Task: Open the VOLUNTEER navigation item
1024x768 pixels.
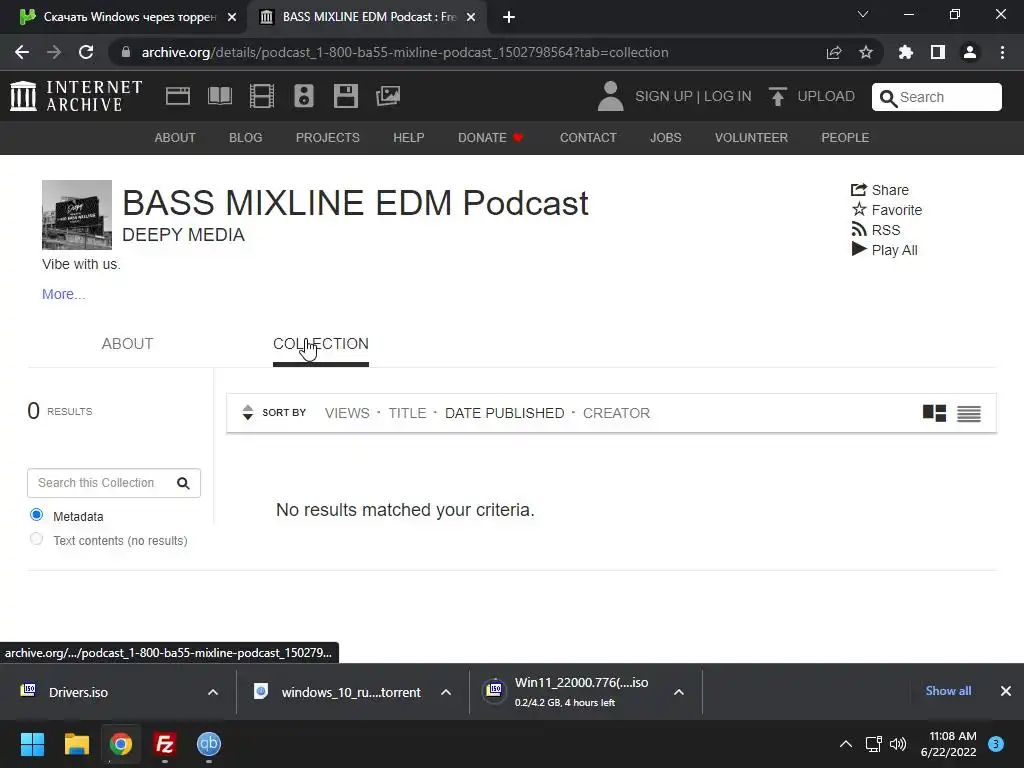Action: pyautogui.click(x=751, y=138)
